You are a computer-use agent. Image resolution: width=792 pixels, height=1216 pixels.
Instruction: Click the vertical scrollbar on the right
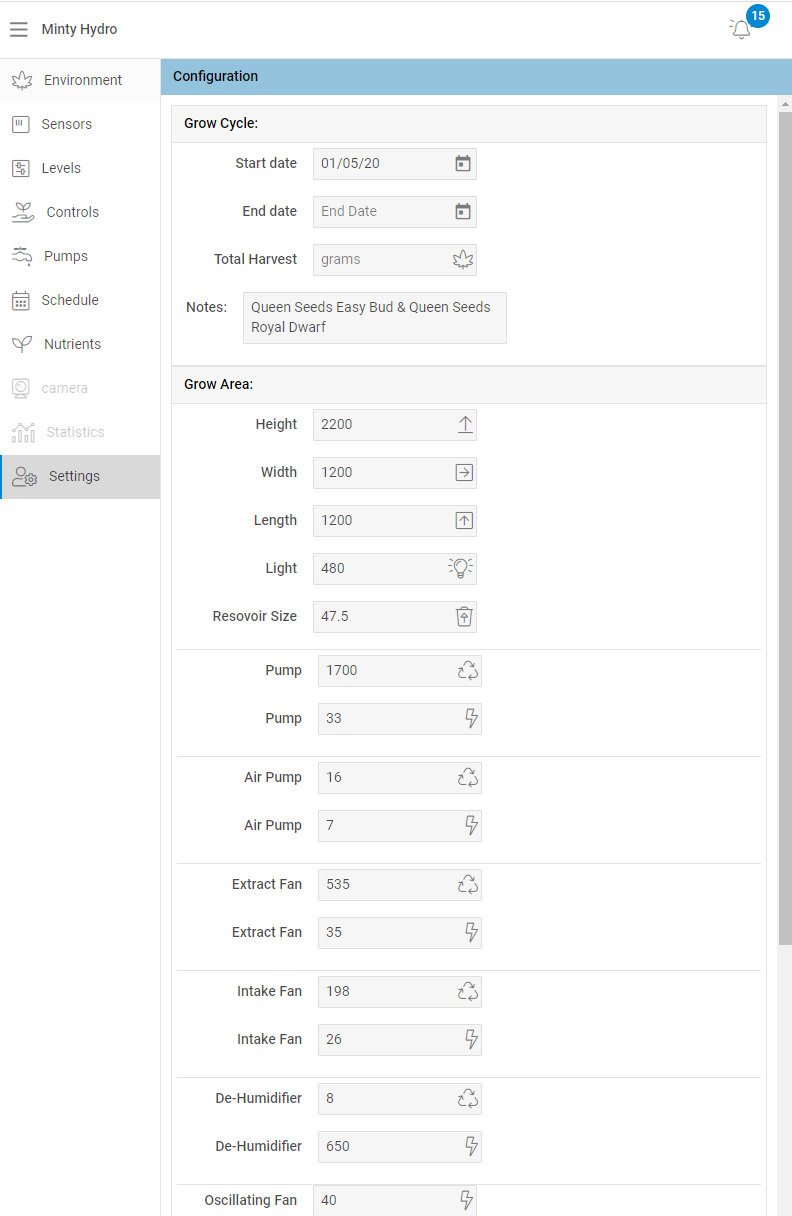785,520
